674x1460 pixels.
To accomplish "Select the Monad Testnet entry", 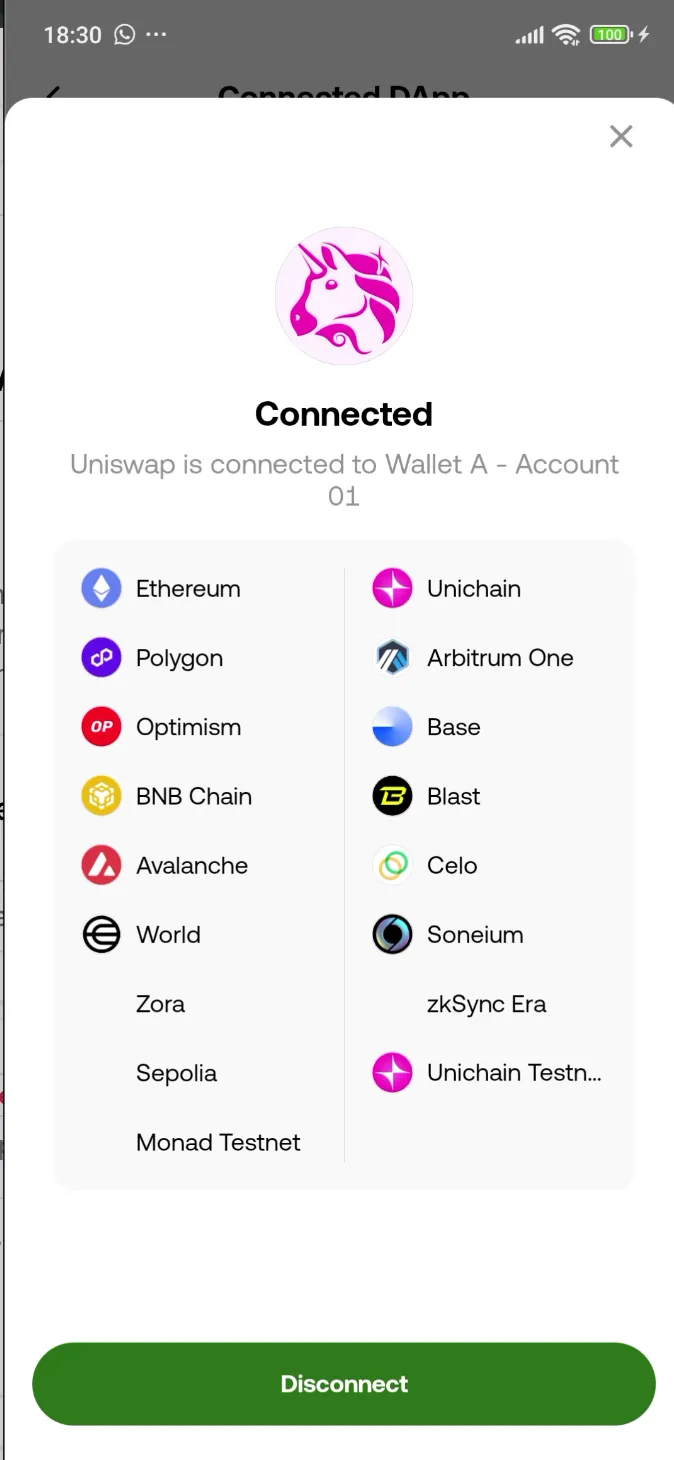I will tap(218, 1142).
